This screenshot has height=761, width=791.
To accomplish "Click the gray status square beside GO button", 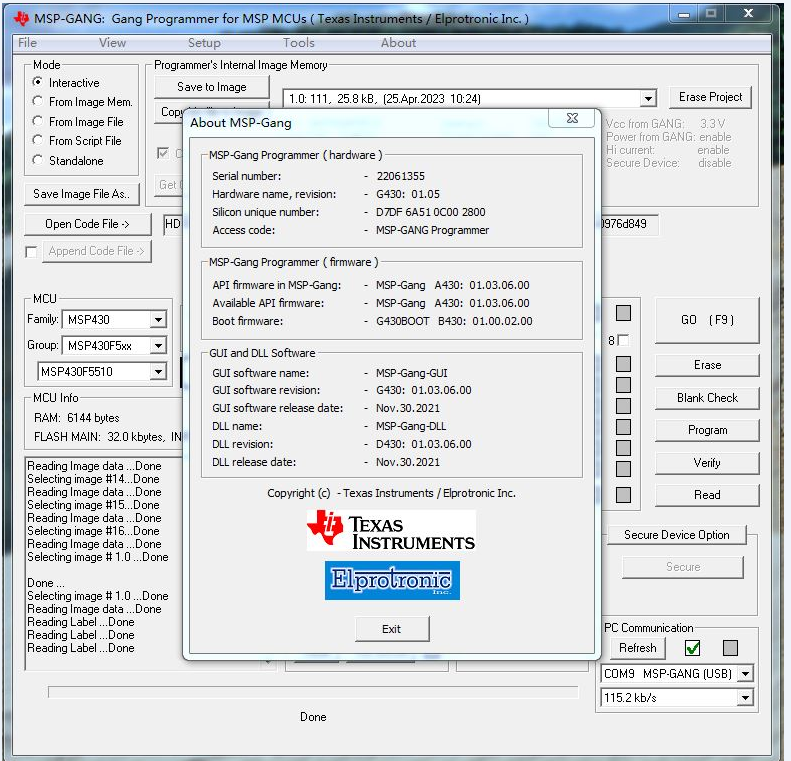I will click(x=624, y=313).
